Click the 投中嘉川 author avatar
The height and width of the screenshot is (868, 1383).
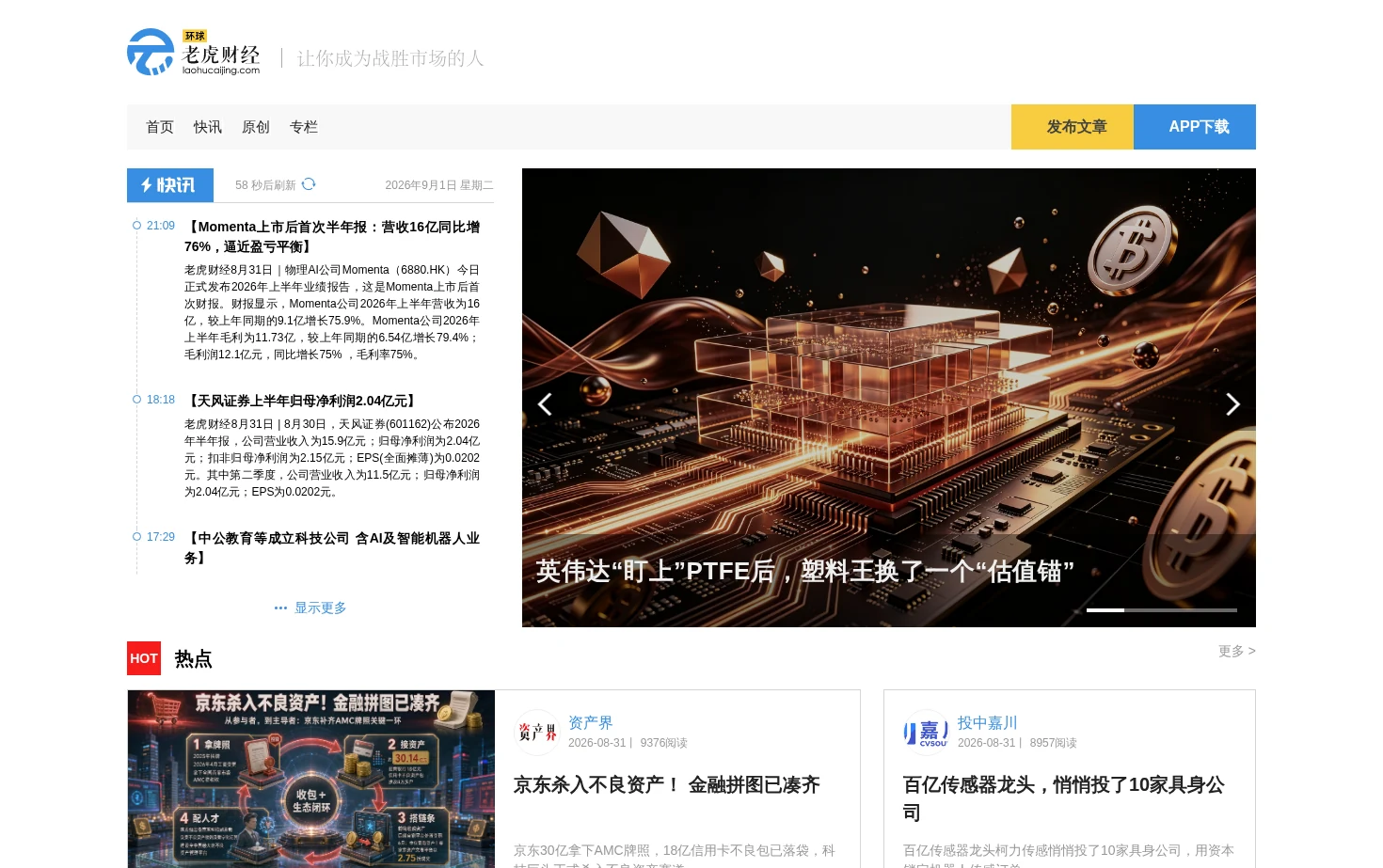[x=927, y=732]
